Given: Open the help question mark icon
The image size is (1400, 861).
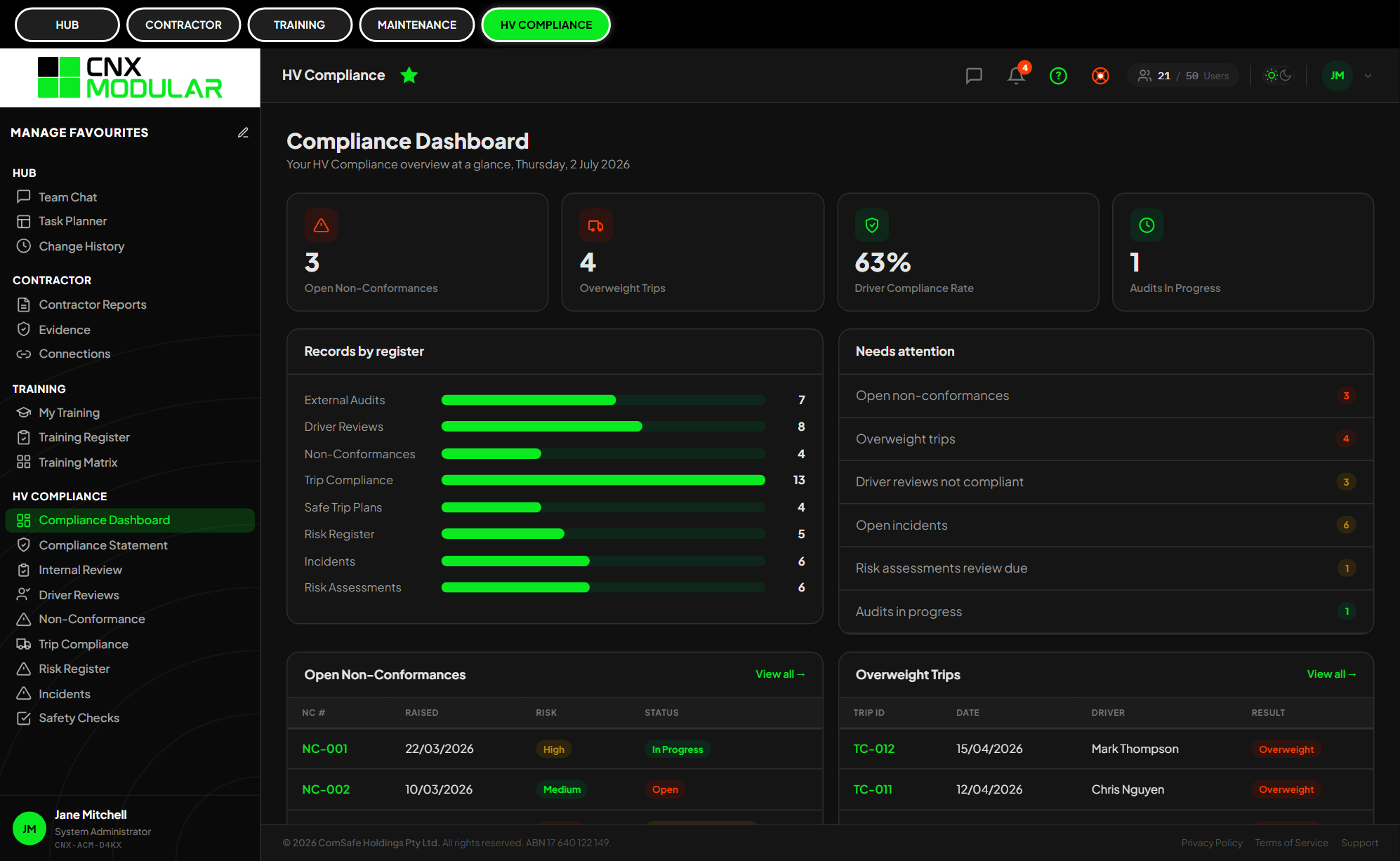Looking at the screenshot, I should [x=1058, y=76].
